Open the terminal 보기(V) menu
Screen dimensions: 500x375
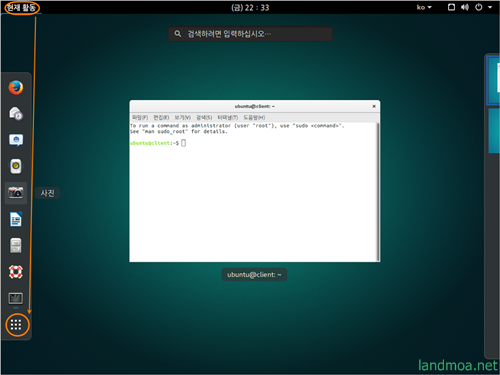[x=183, y=117]
